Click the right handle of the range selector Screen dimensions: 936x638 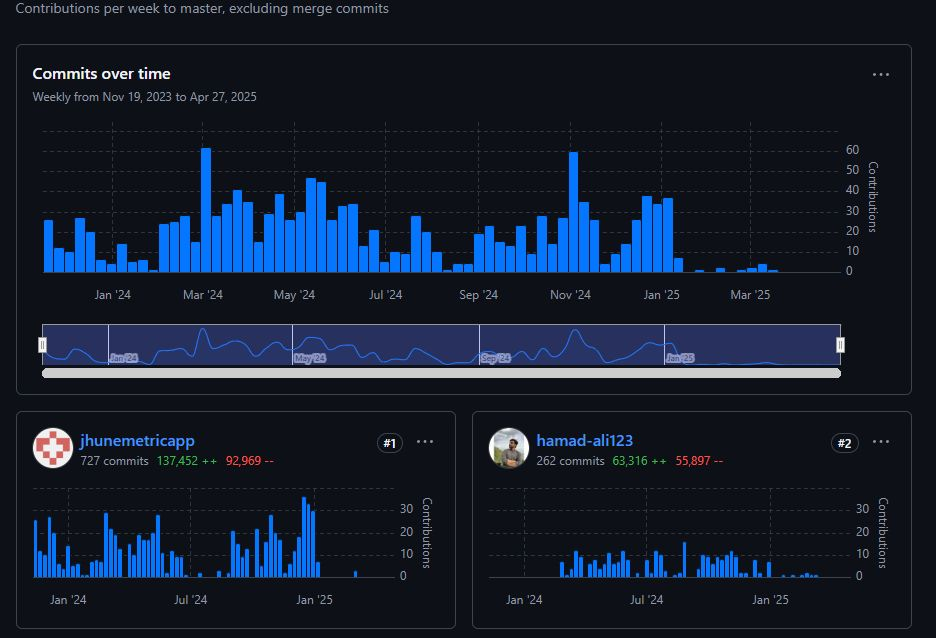click(840, 345)
